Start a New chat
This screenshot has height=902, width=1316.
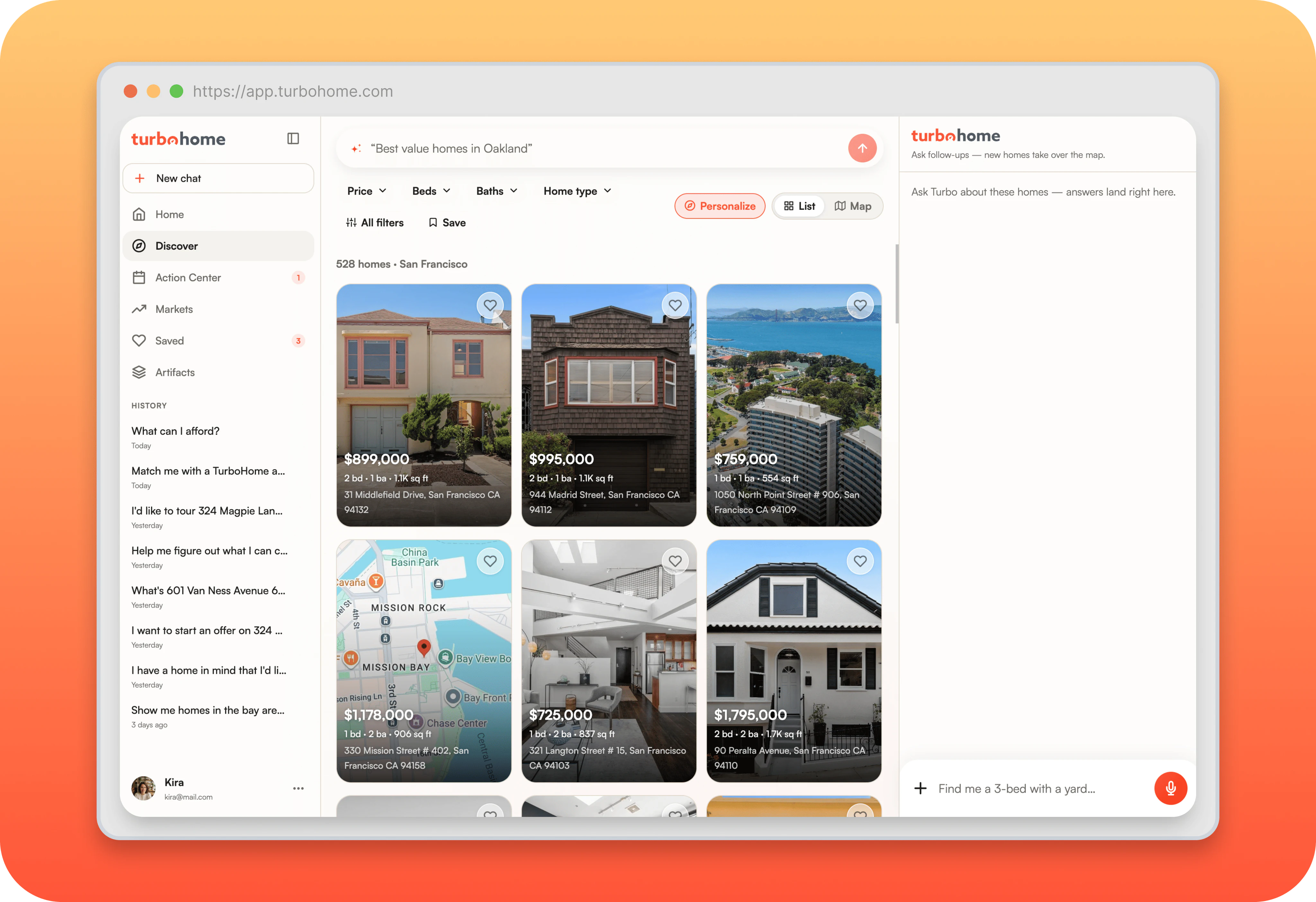[218, 178]
